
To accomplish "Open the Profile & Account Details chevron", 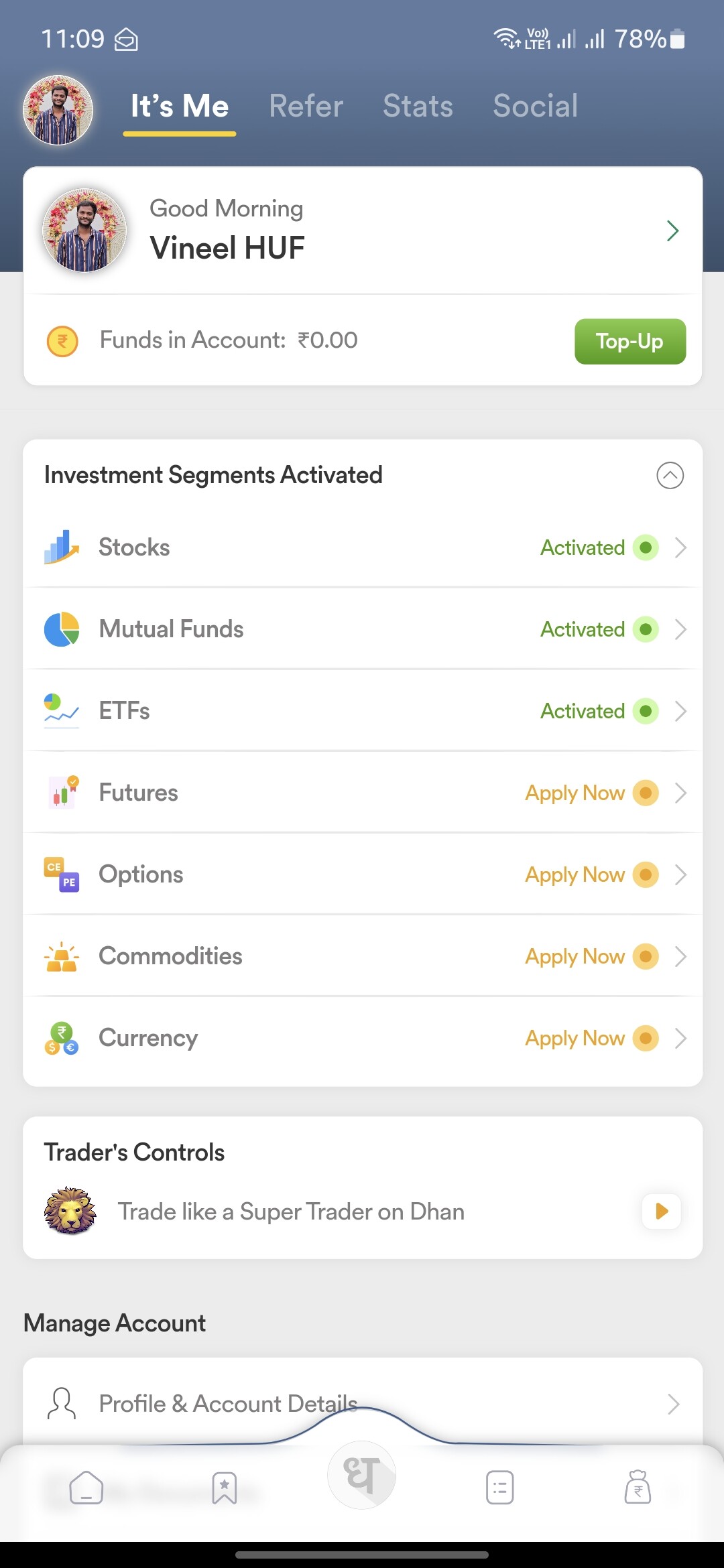I will pyautogui.click(x=673, y=1404).
